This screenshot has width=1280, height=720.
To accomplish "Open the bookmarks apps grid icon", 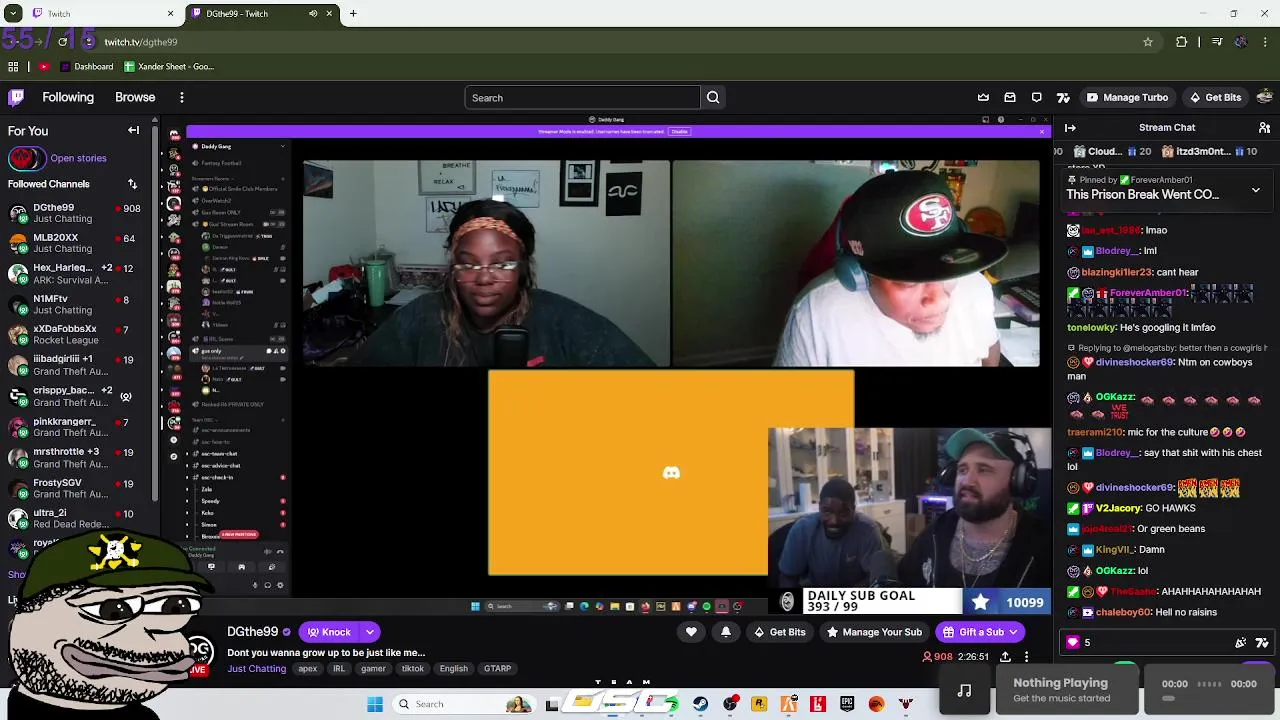I will coord(13,67).
